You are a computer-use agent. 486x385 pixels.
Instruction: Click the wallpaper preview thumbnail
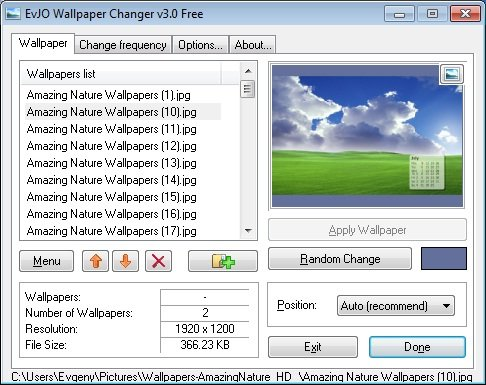tap(367, 136)
